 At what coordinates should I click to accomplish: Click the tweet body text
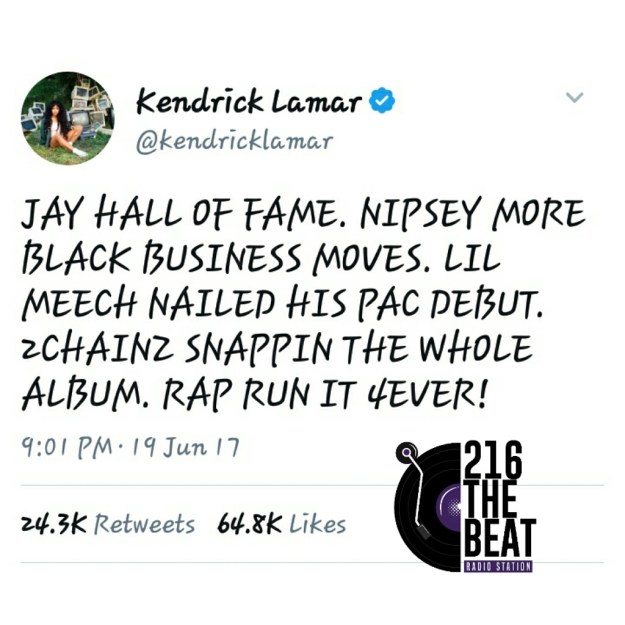pyautogui.click(x=303, y=304)
